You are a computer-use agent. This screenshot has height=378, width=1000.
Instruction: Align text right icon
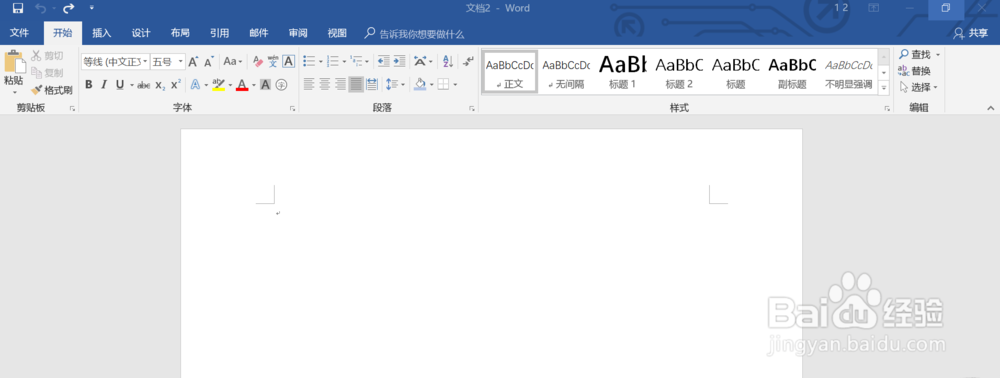click(x=341, y=84)
